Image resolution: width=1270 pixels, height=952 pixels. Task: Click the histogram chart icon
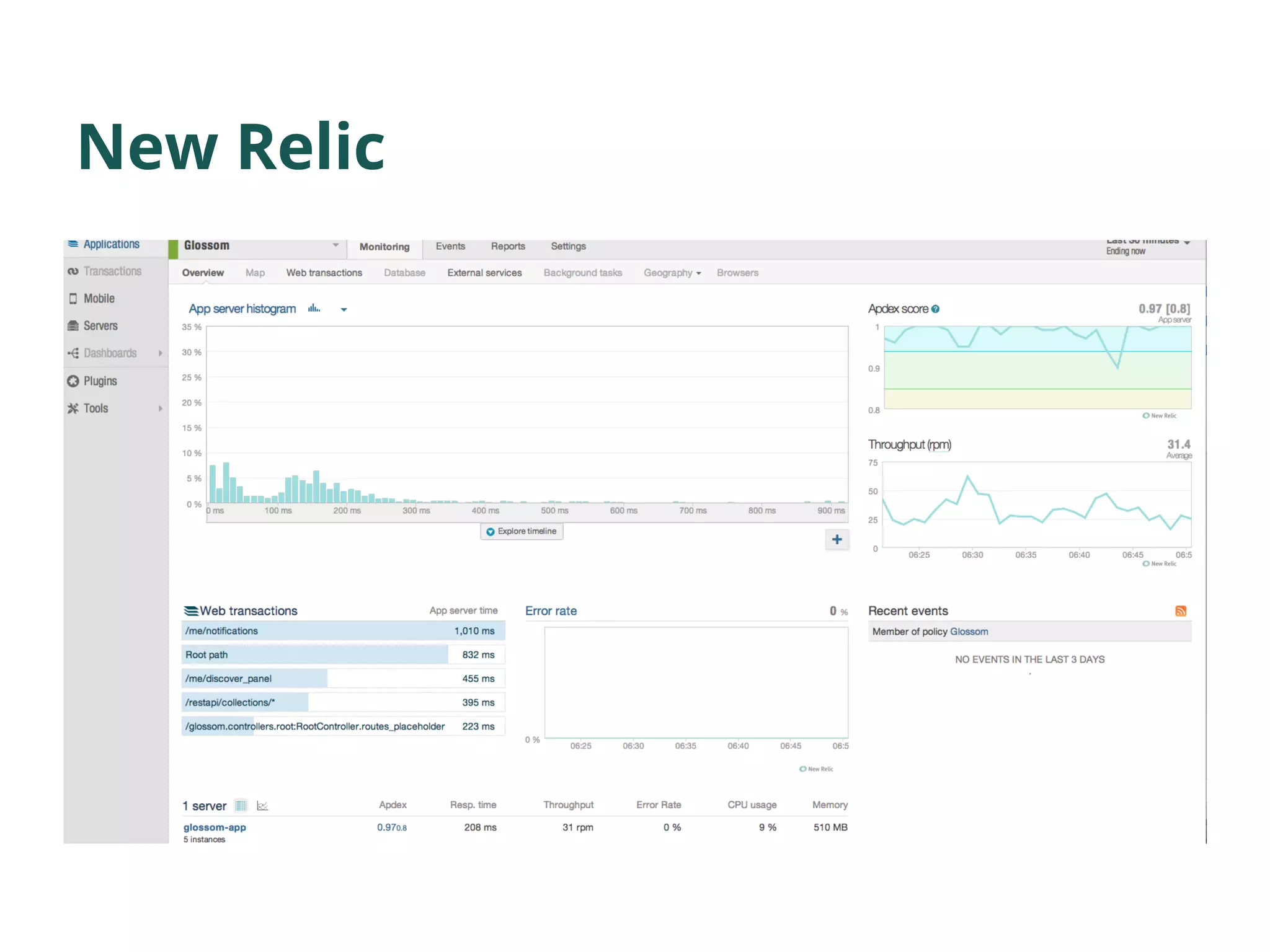point(314,309)
